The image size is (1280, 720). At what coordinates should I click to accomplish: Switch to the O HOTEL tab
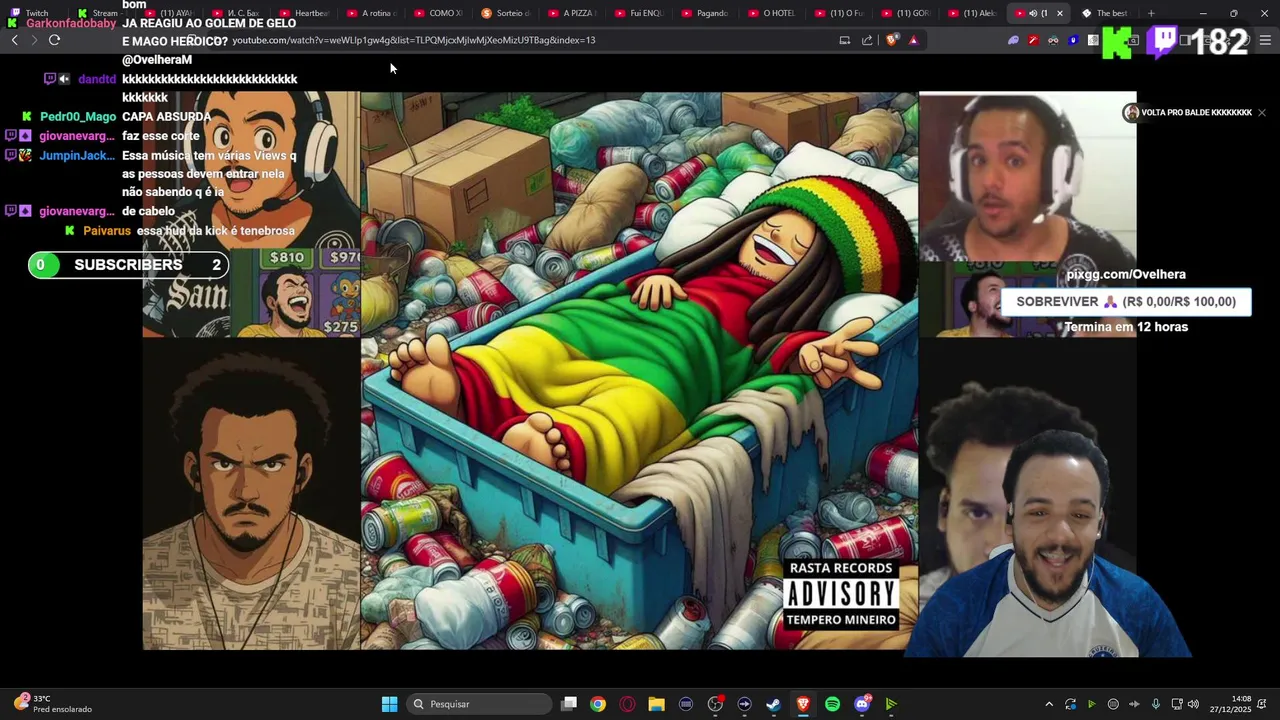click(774, 13)
